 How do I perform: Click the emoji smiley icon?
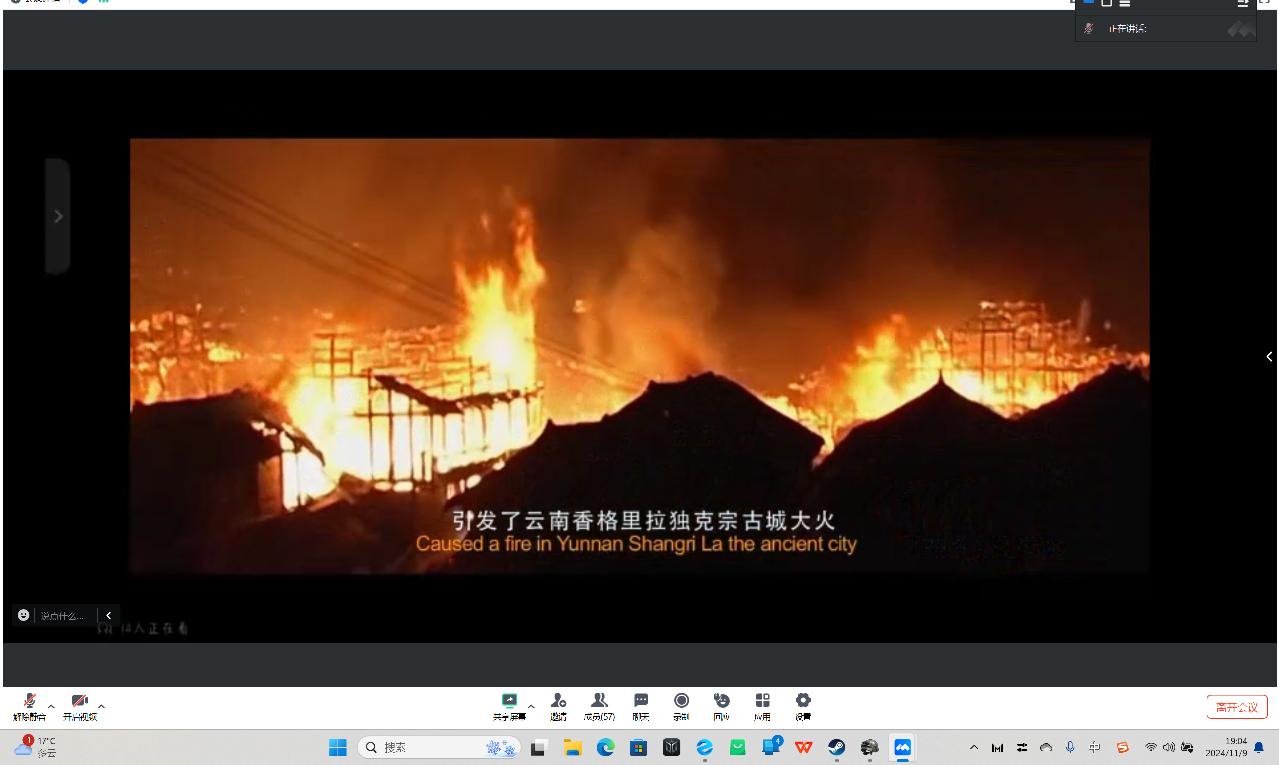pos(24,615)
